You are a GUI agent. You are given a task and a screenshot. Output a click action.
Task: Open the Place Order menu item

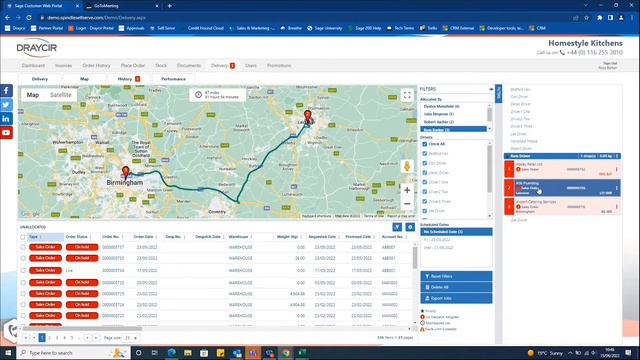click(133, 66)
